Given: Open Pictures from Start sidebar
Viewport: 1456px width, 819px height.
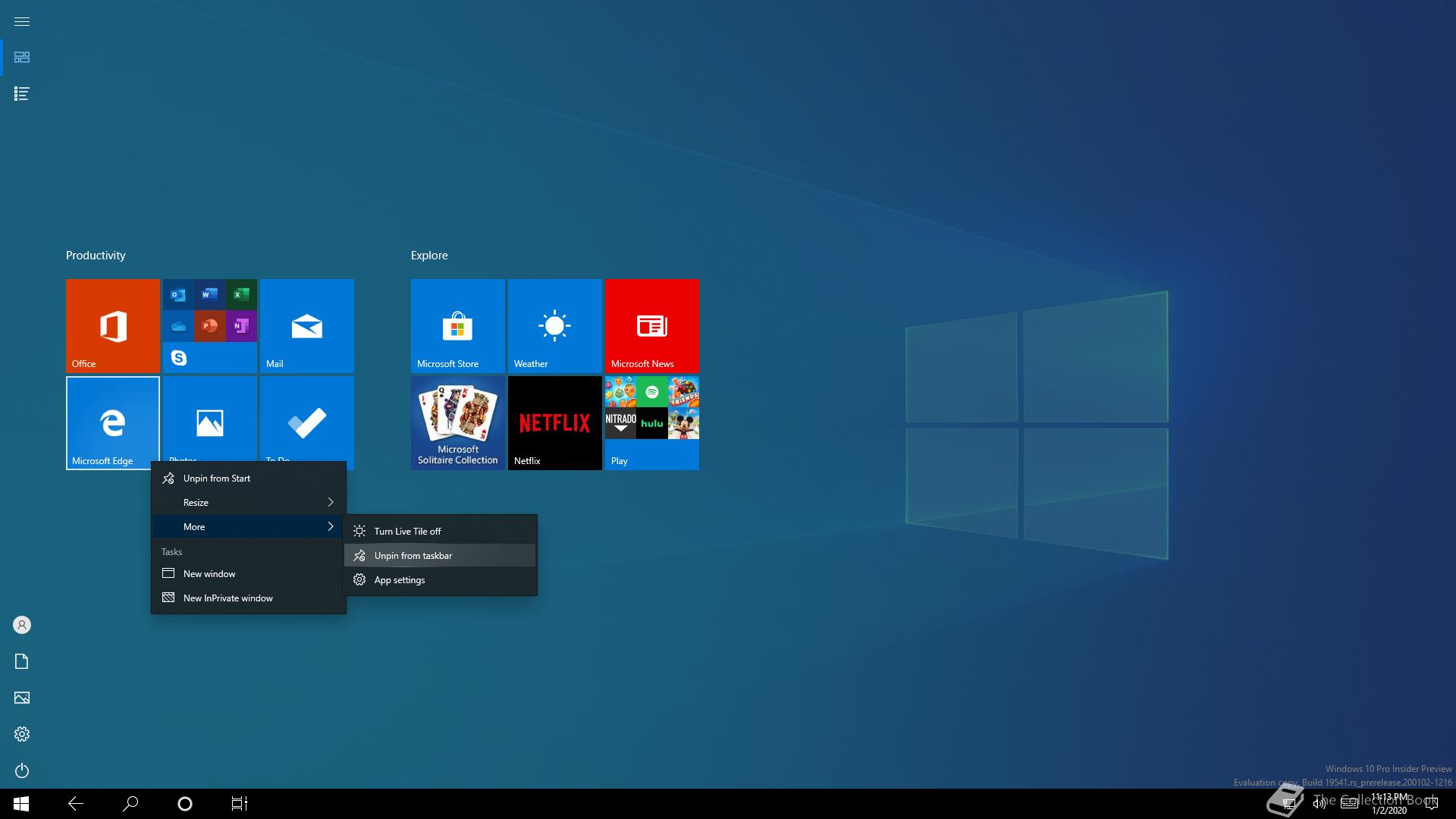Looking at the screenshot, I should click(x=22, y=698).
